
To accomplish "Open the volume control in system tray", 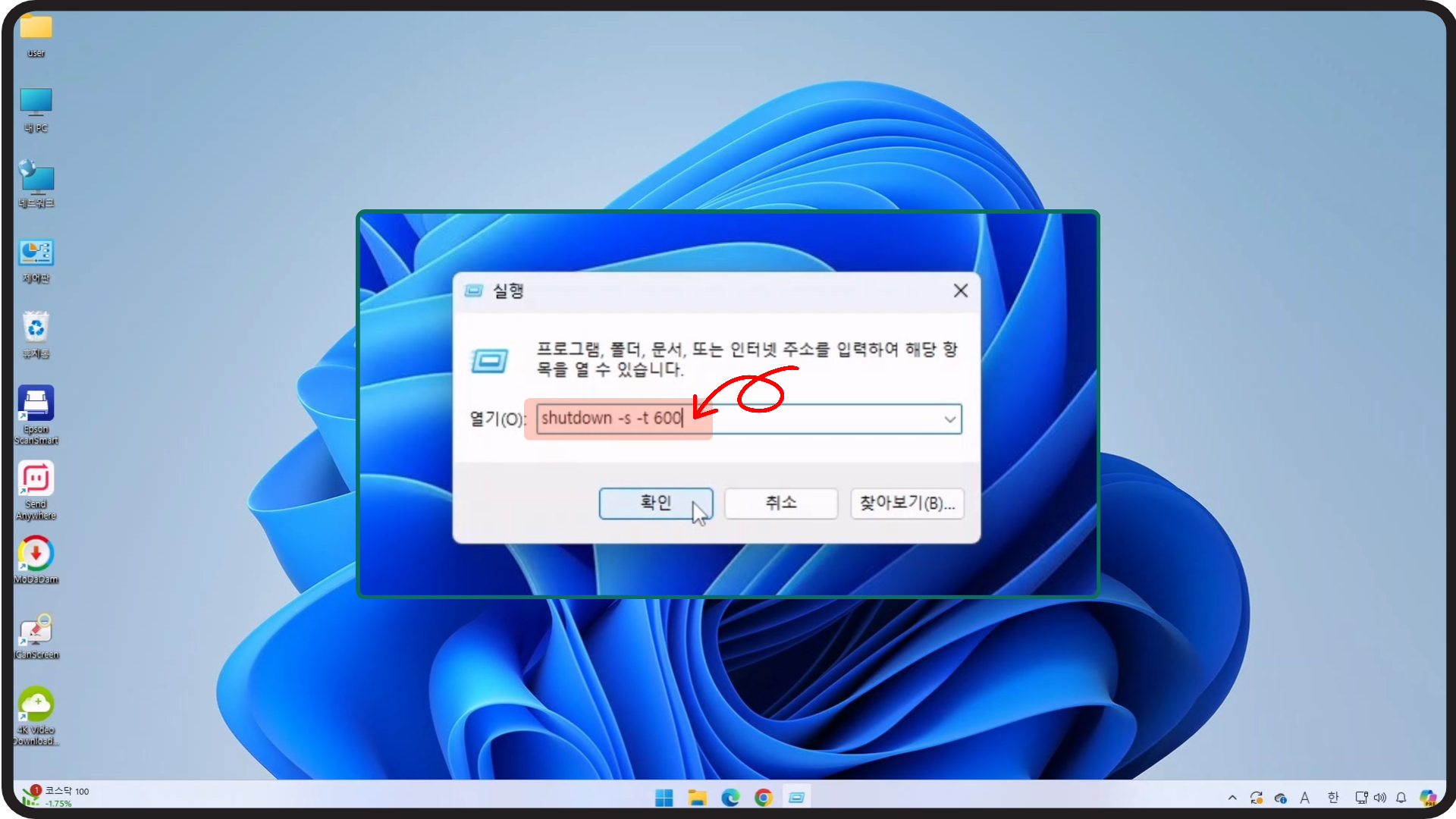I will 1380,798.
